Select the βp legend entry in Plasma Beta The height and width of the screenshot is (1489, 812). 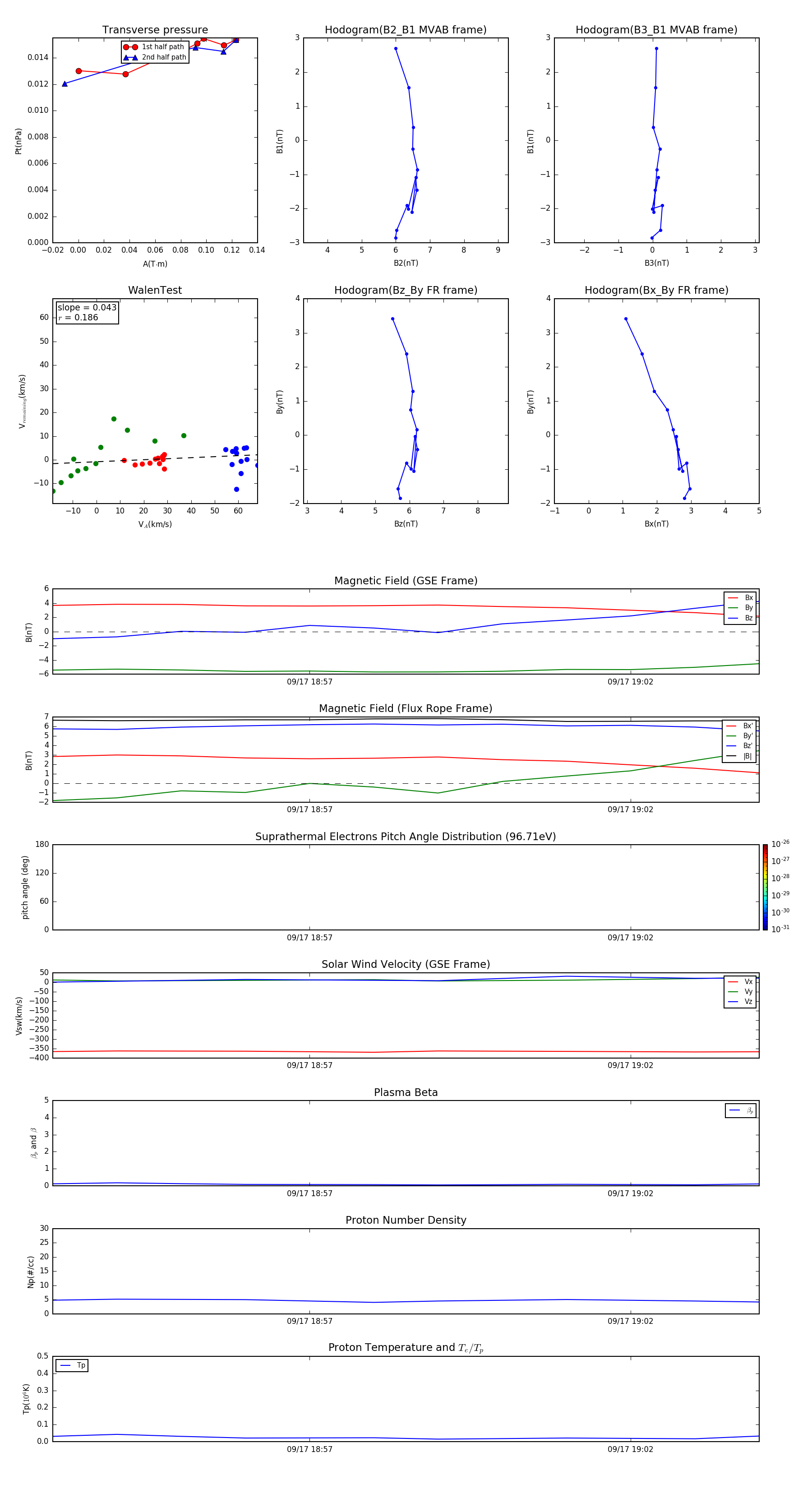point(741,1110)
